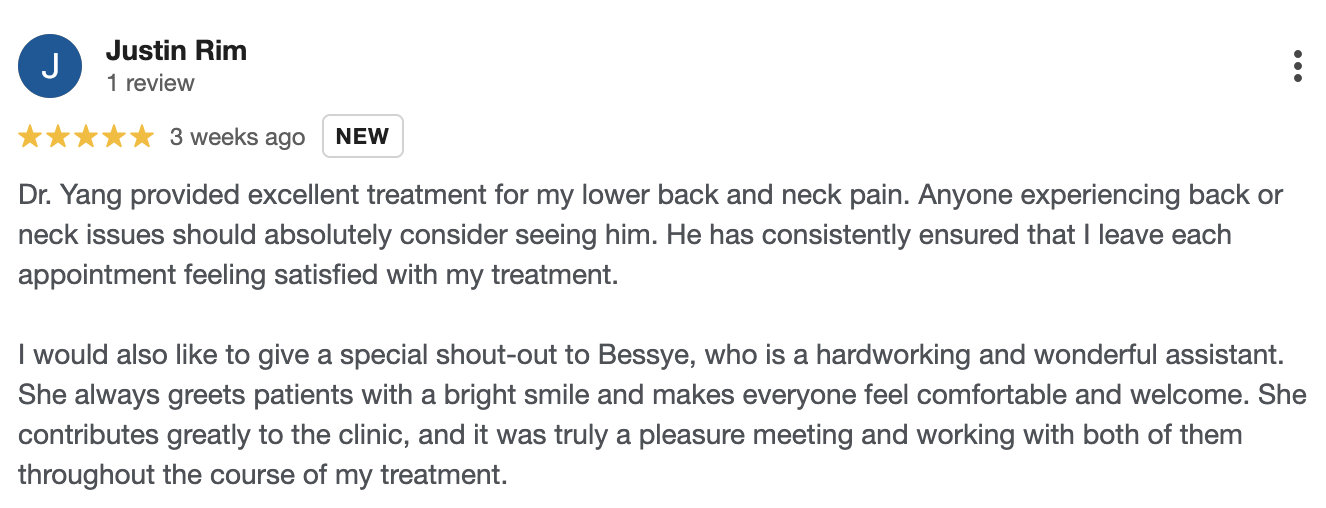Click the fifth gold rating star
This screenshot has height=508, width=1326.
(142, 137)
